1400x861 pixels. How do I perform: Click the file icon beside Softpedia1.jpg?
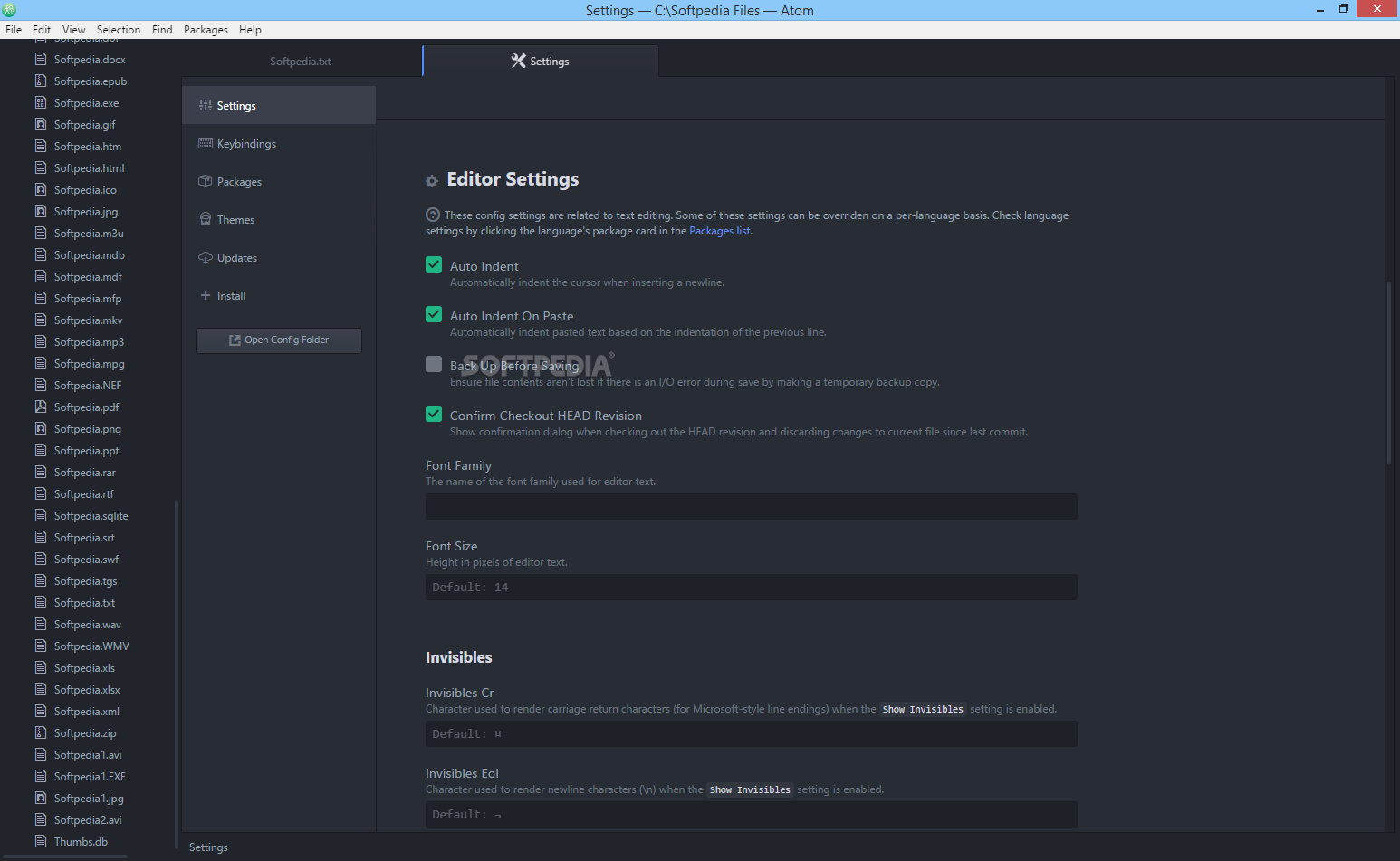pyautogui.click(x=41, y=798)
